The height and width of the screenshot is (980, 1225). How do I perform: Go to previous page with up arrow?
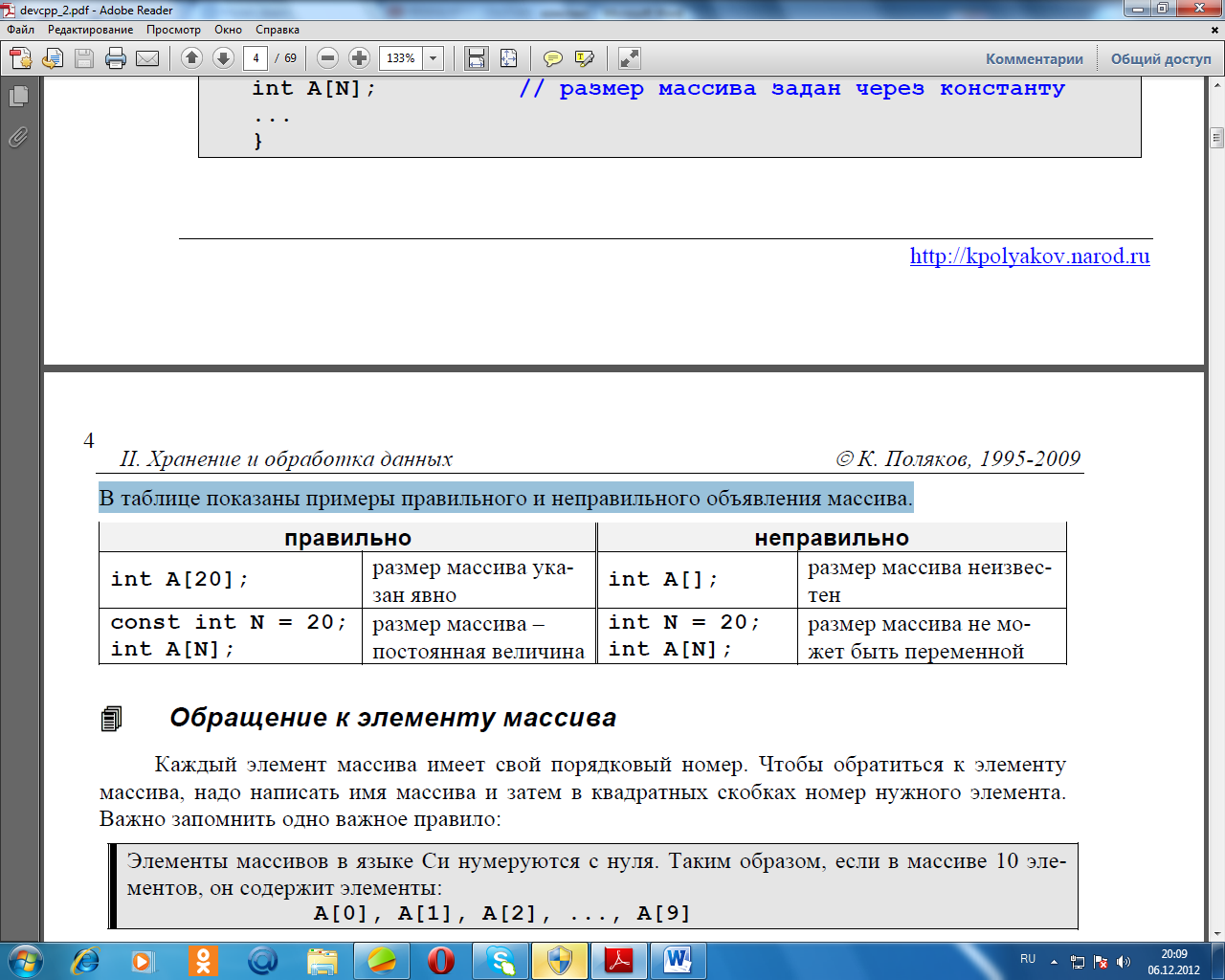pos(191,58)
